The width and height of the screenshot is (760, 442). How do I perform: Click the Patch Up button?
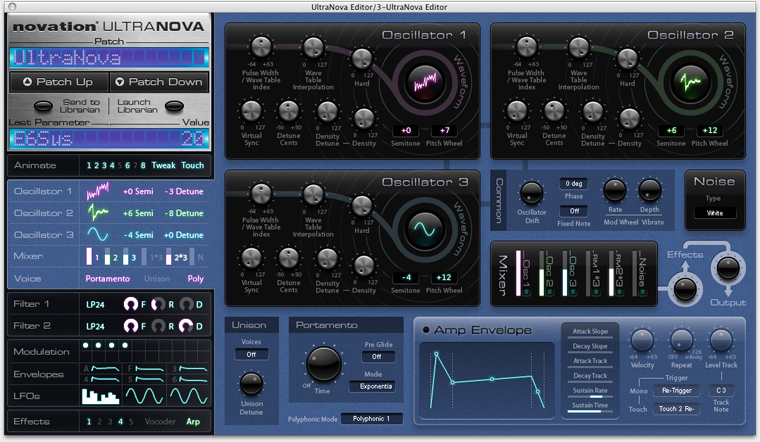(59, 82)
